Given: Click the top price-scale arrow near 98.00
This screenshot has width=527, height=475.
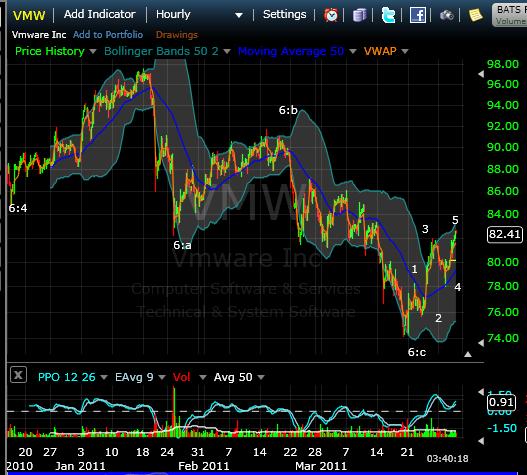Looking at the screenshot, I should click(481, 74).
